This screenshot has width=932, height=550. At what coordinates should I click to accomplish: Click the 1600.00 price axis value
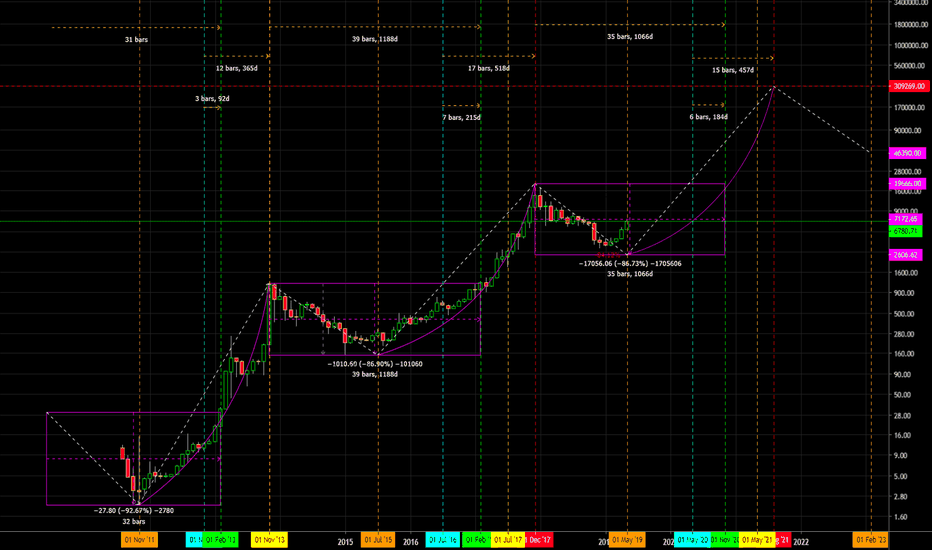coord(906,273)
